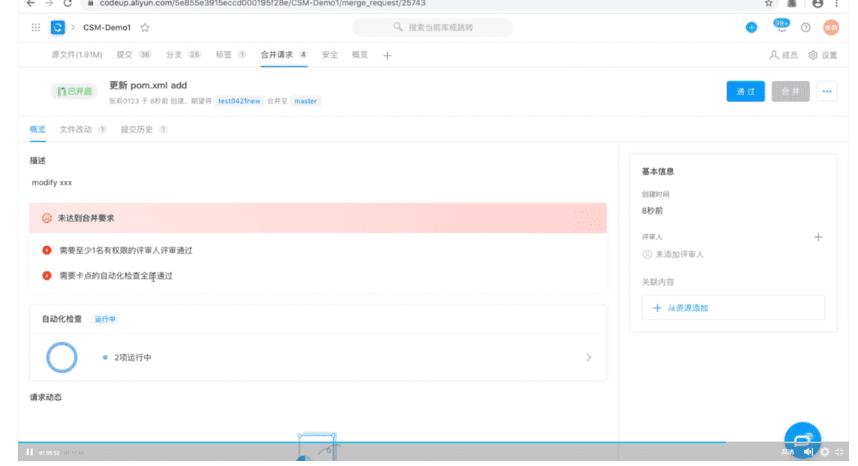The image size is (858, 466).
Task: Open the browser profile avatar icon
Action: coord(818,3)
